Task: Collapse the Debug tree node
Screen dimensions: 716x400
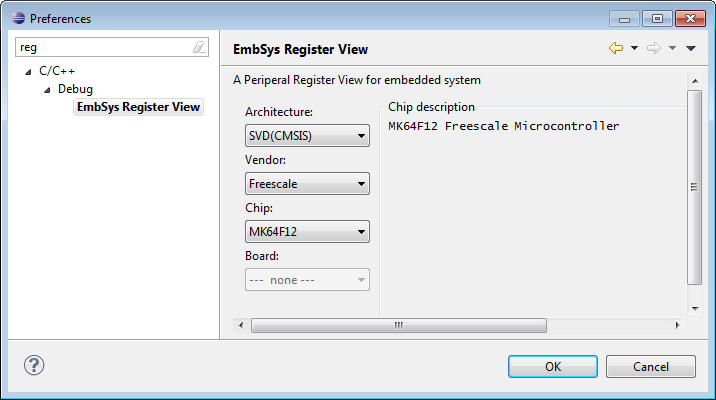Action: click(46, 90)
